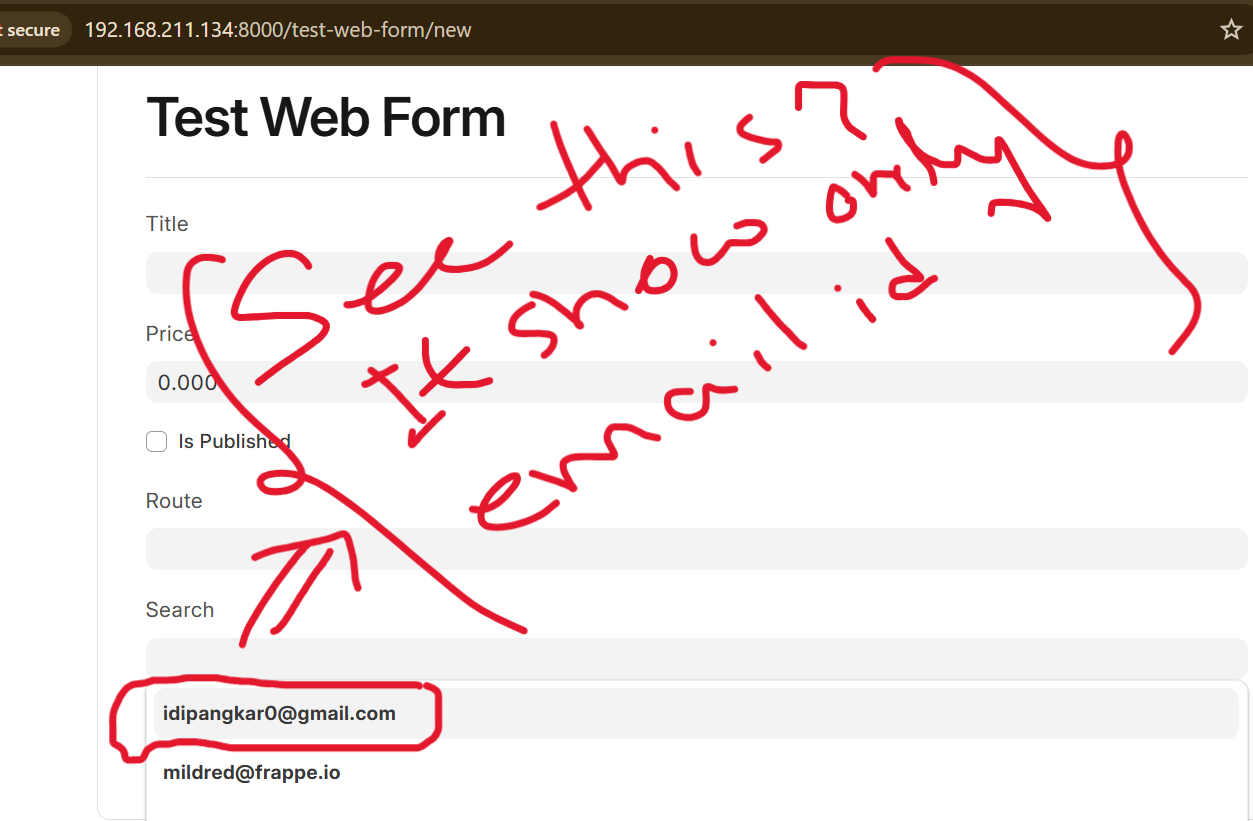This screenshot has height=821, width=1253.
Task: Click the Price field showing 0.000
Action: coord(696,382)
